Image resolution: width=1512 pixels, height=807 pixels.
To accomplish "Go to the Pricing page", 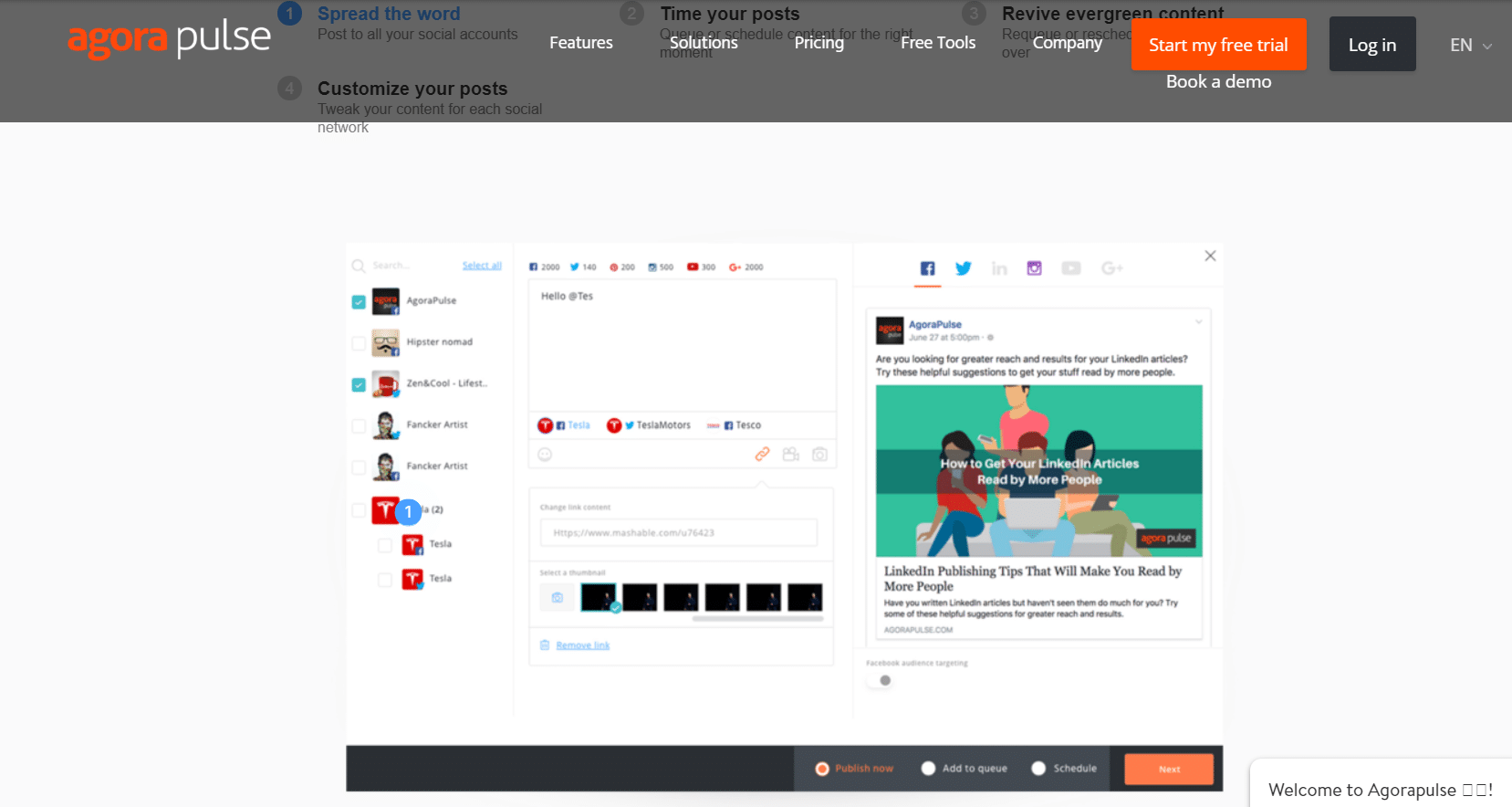I will click(819, 43).
